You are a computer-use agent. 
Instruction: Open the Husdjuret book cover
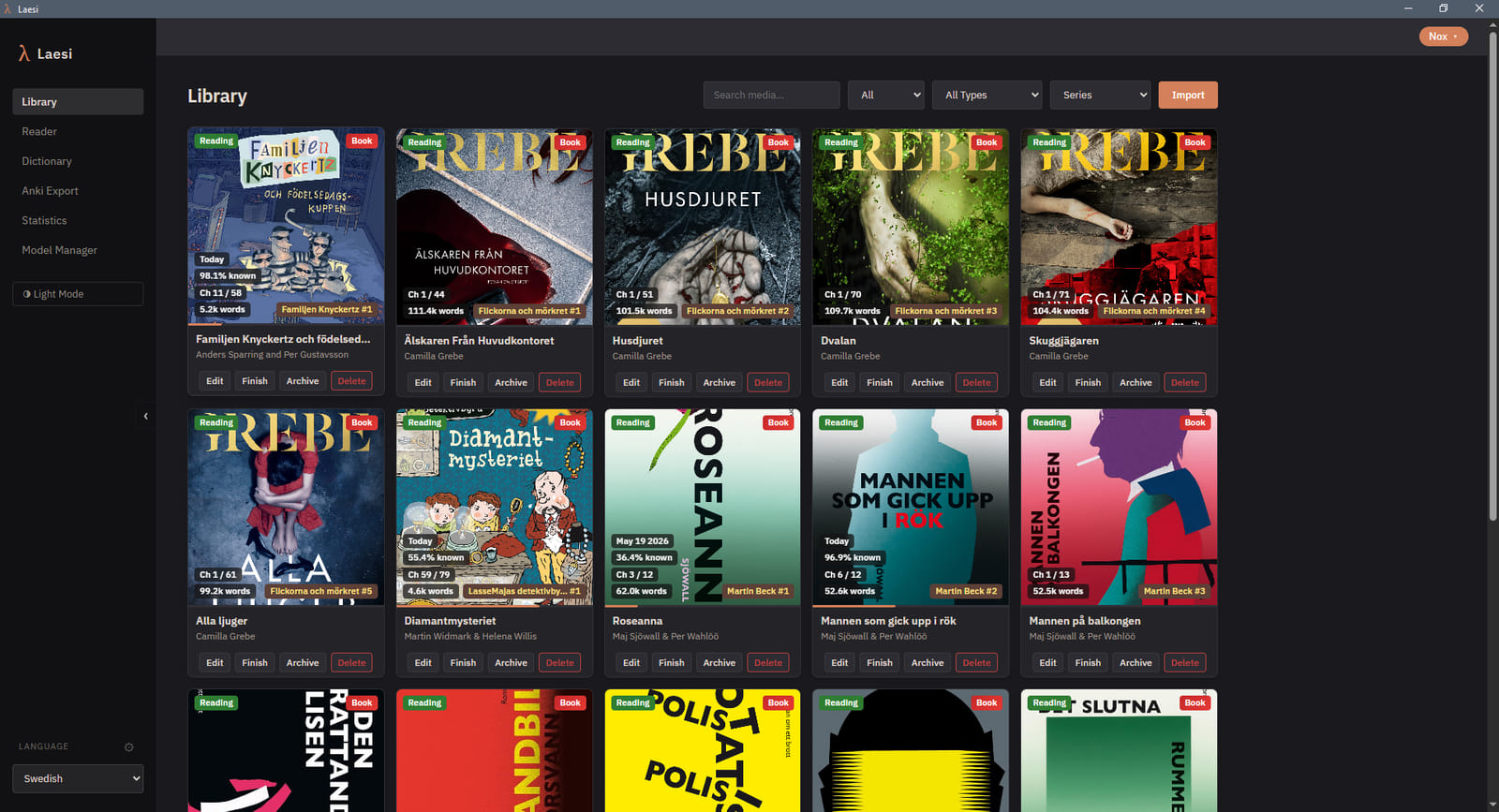click(x=703, y=227)
